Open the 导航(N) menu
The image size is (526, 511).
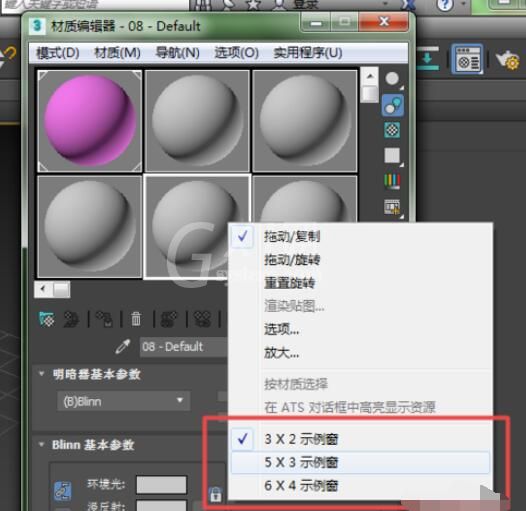tap(177, 53)
